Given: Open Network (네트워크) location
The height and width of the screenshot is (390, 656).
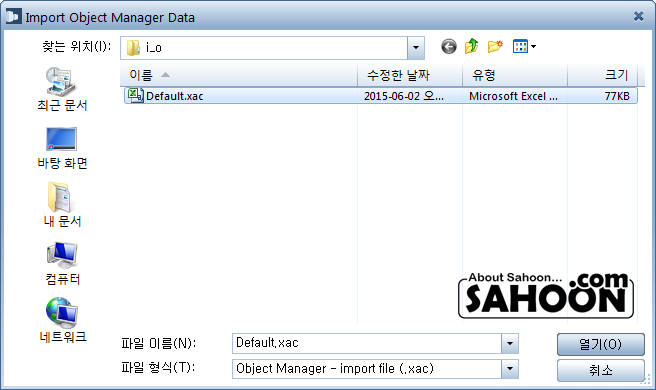Looking at the screenshot, I should (x=62, y=320).
